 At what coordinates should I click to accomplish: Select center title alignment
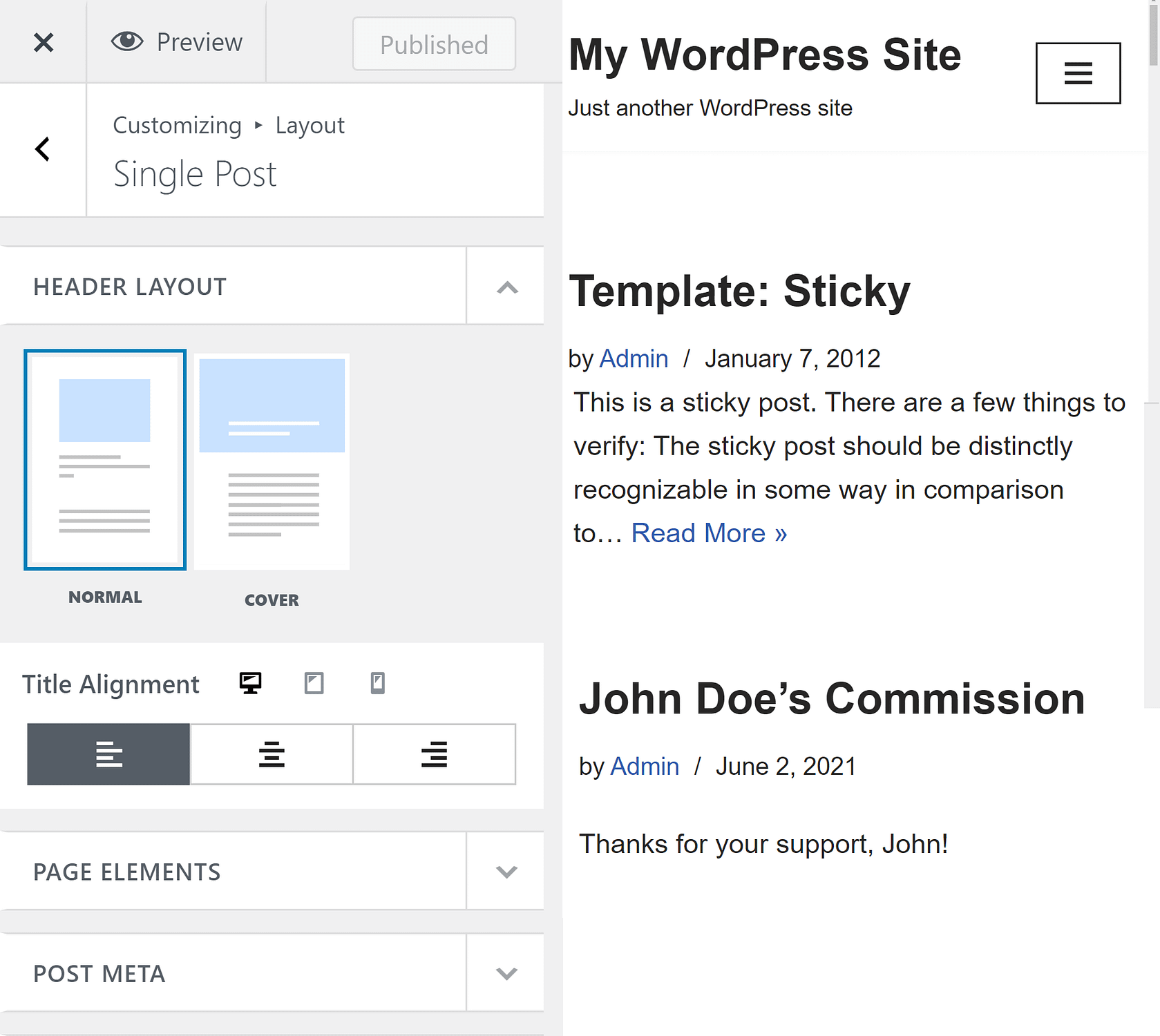(x=272, y=754)
